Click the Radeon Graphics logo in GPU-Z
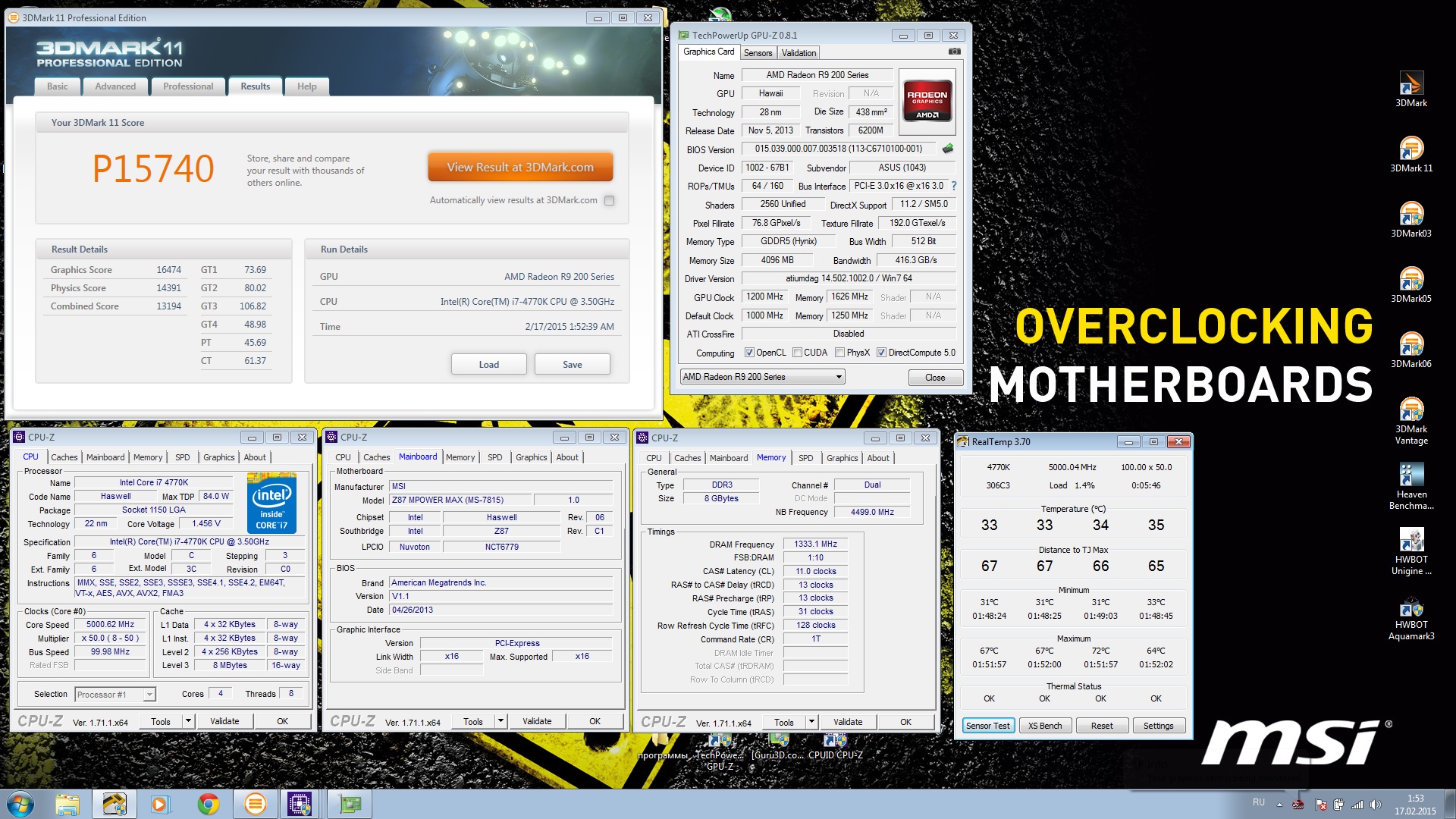The height and width of the screenshot is (819, 1456). point(927,102)
